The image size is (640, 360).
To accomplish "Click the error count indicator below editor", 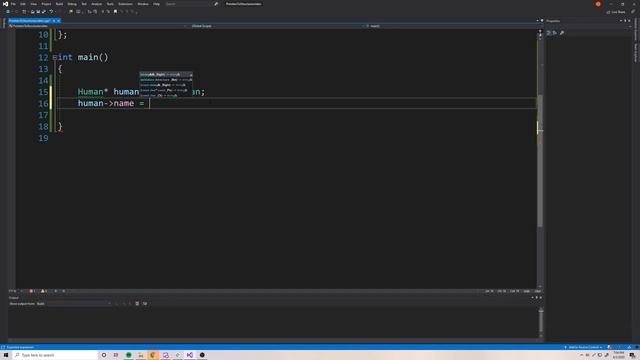I will point(32,291).
